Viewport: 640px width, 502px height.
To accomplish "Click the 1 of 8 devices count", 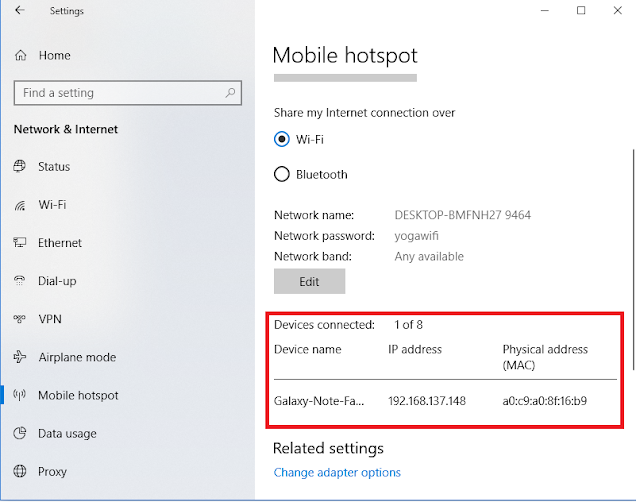I will pyautogui.click(x=409, y=325).
